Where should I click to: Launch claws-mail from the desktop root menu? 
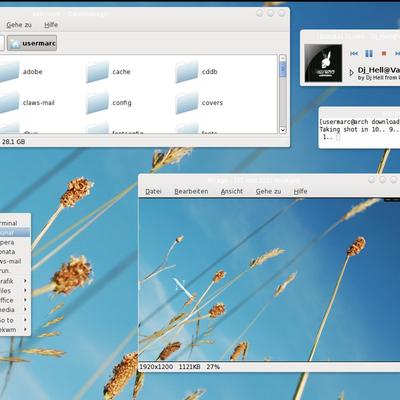pos(15,261)
